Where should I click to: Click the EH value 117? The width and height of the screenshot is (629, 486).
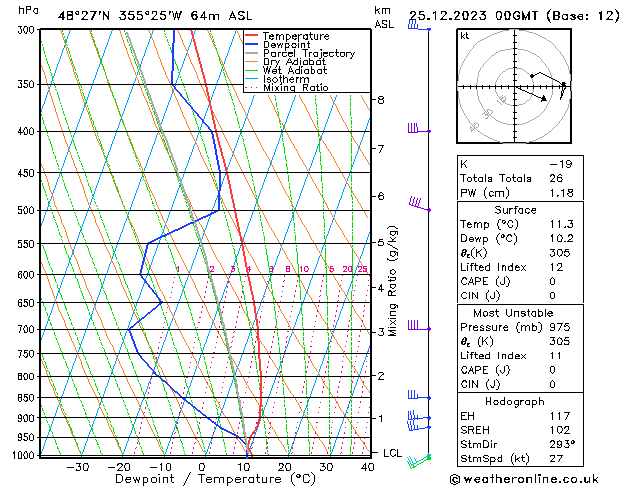click(x=560, y=416)
